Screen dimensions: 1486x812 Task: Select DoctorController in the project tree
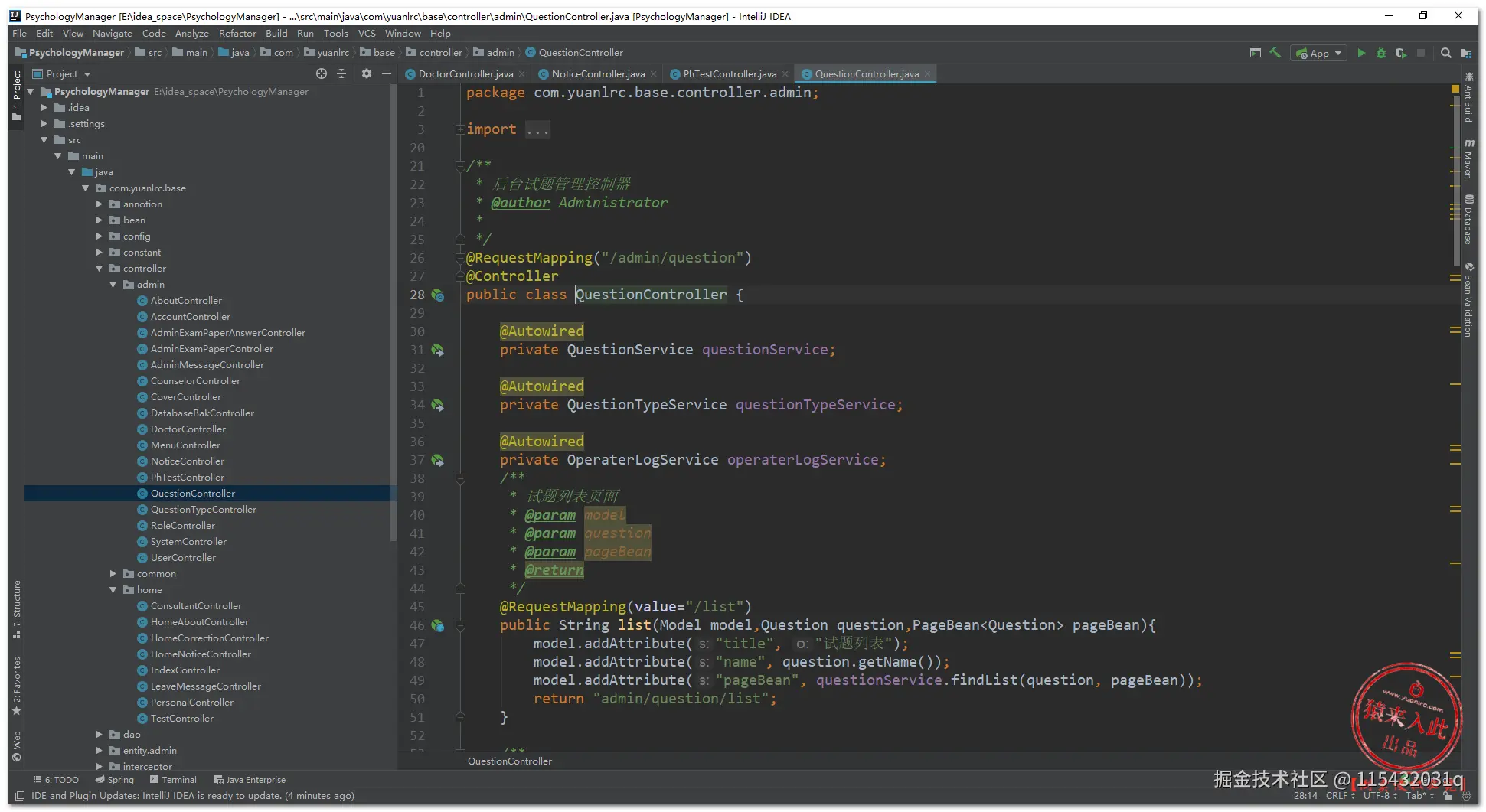(x=188, y=429)
